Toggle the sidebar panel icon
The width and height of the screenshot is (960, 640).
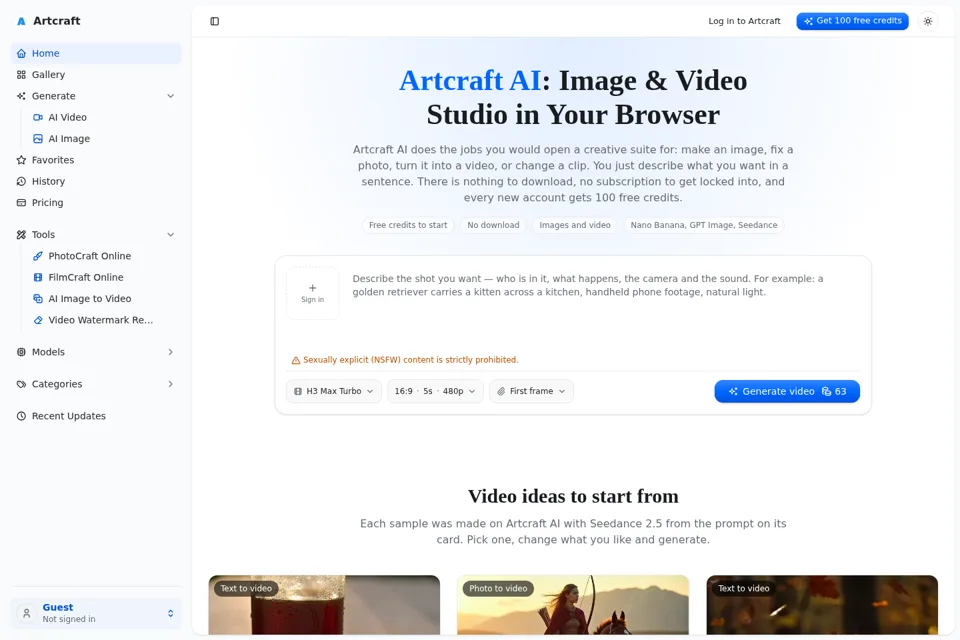point(214,21)
